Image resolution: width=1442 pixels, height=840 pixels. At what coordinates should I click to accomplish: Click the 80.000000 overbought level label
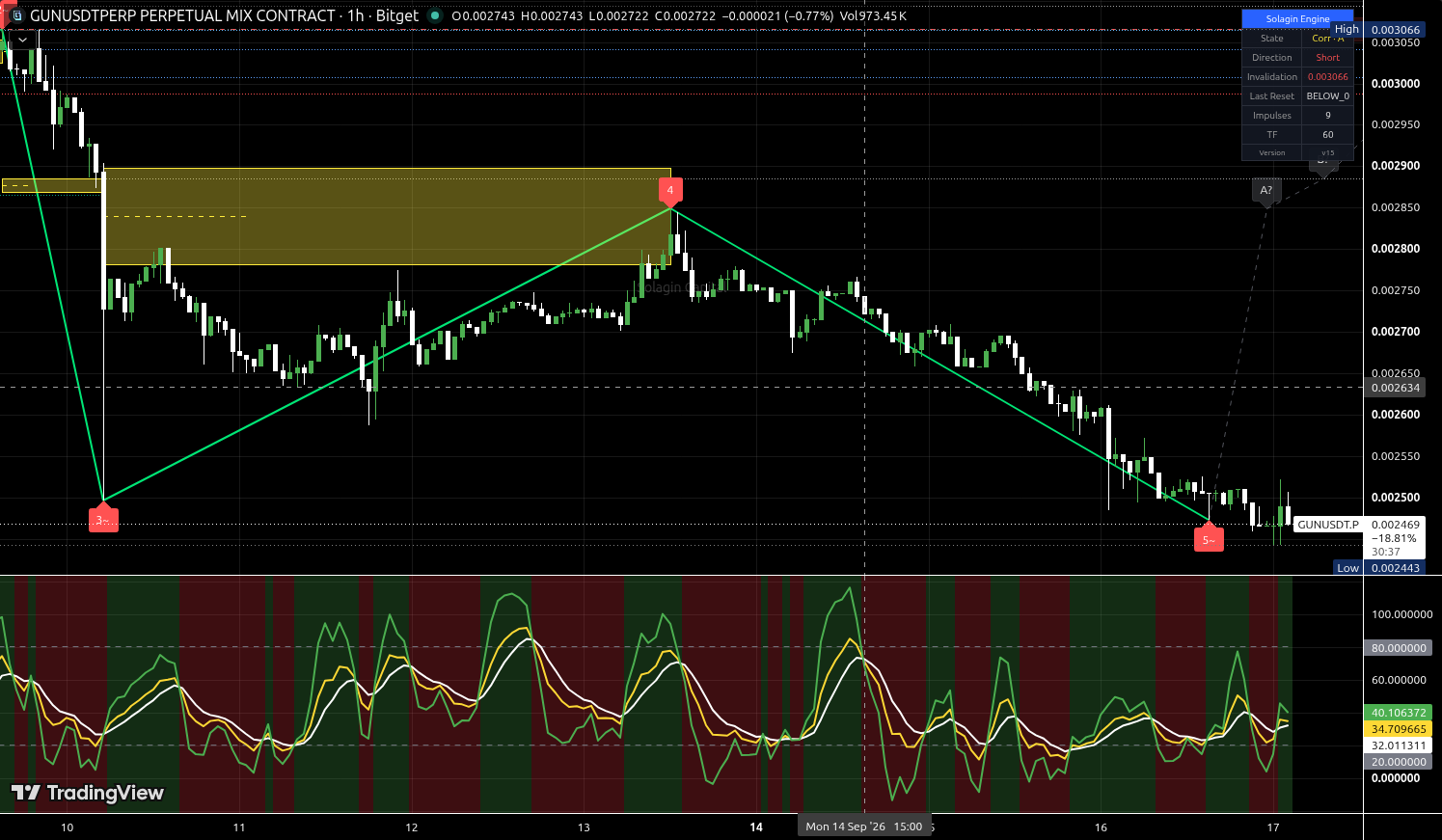[x=1398, y=648]
